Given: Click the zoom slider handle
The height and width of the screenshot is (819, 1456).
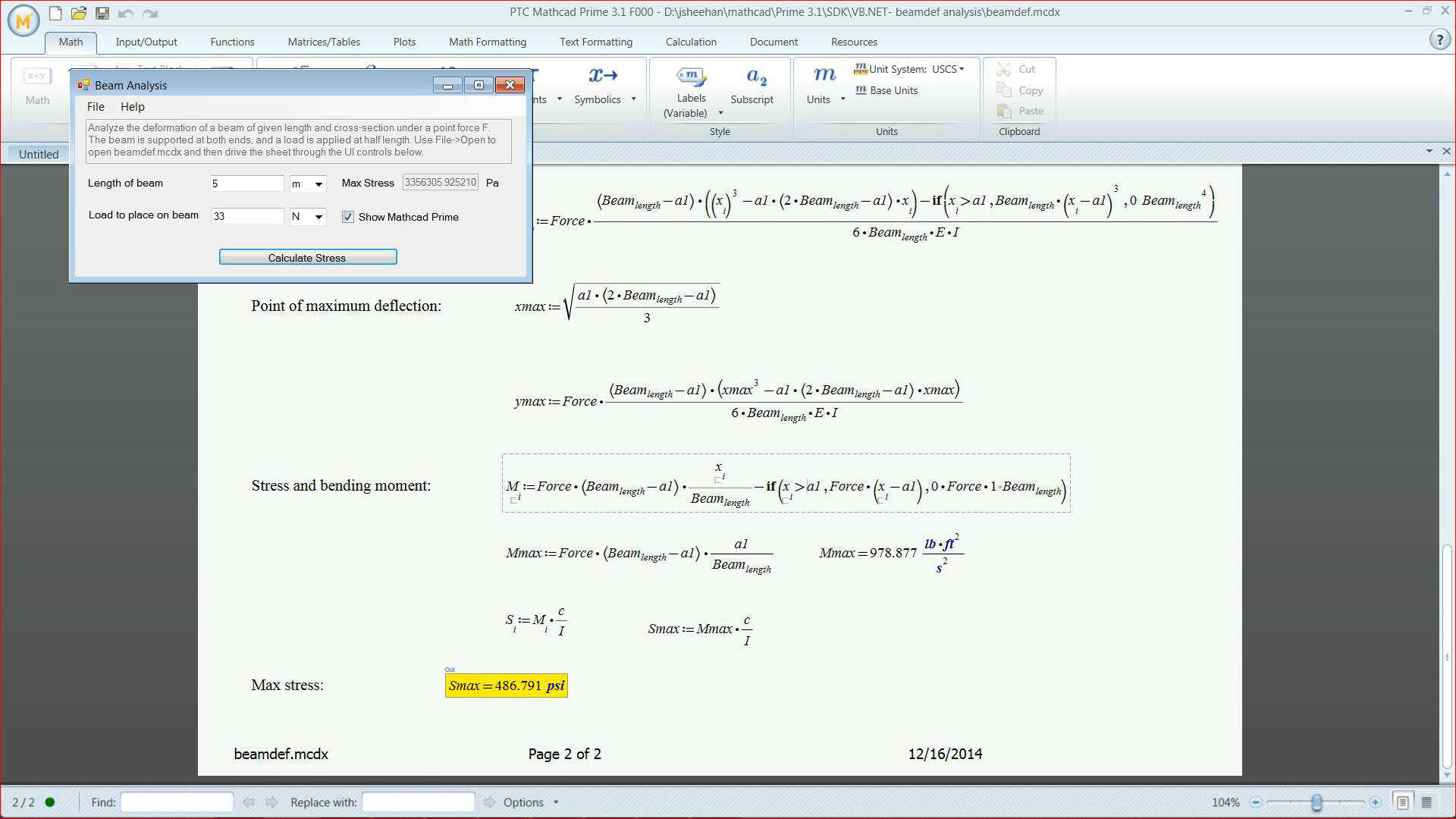Looking at the screenshot, I should 1317,802.
